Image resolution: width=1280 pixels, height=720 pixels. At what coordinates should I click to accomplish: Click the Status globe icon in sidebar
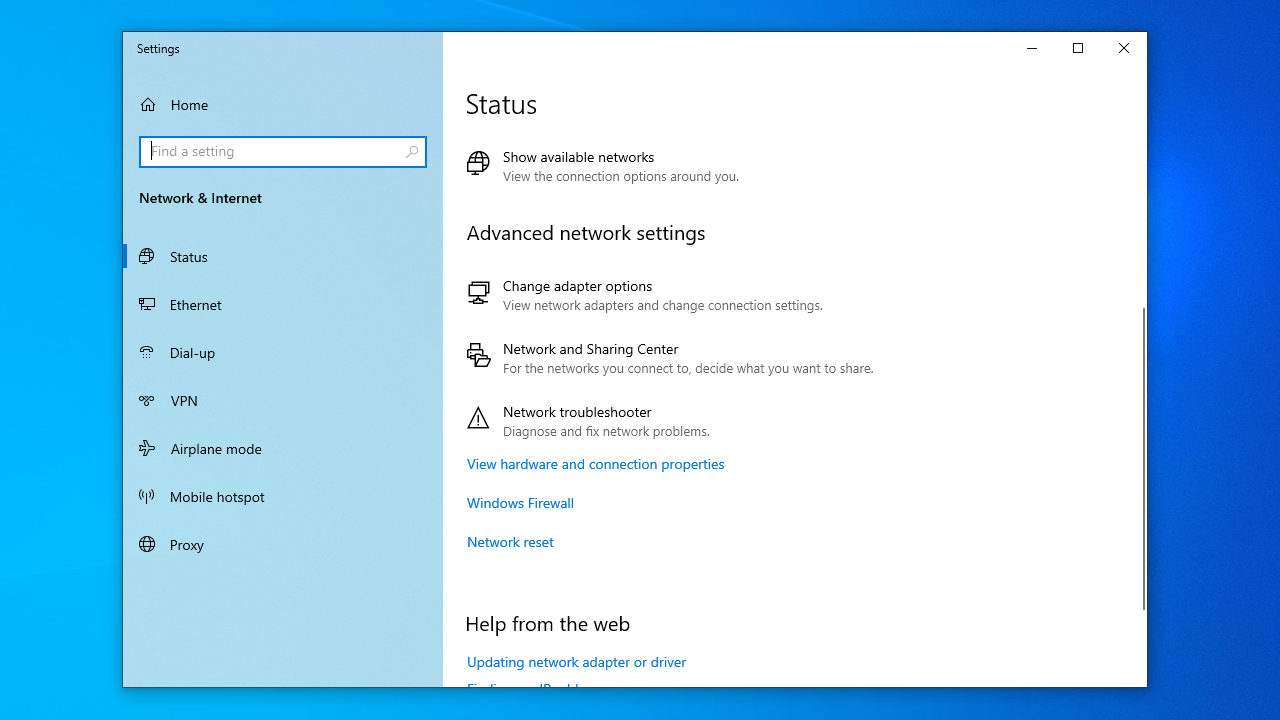coord(147,256)
